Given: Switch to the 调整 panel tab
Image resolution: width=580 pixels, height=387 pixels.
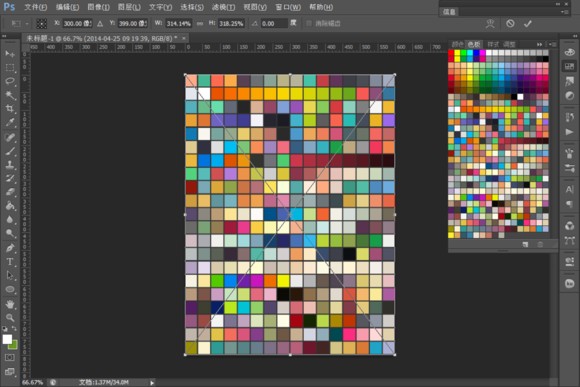Looking at the screenshot, I should [509, 44].
